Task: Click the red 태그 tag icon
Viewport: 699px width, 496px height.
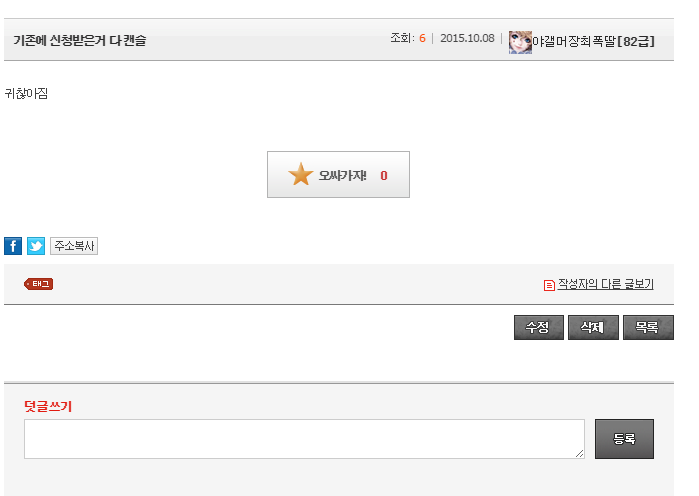Action: pyautogui.click(x=39, y=284)
